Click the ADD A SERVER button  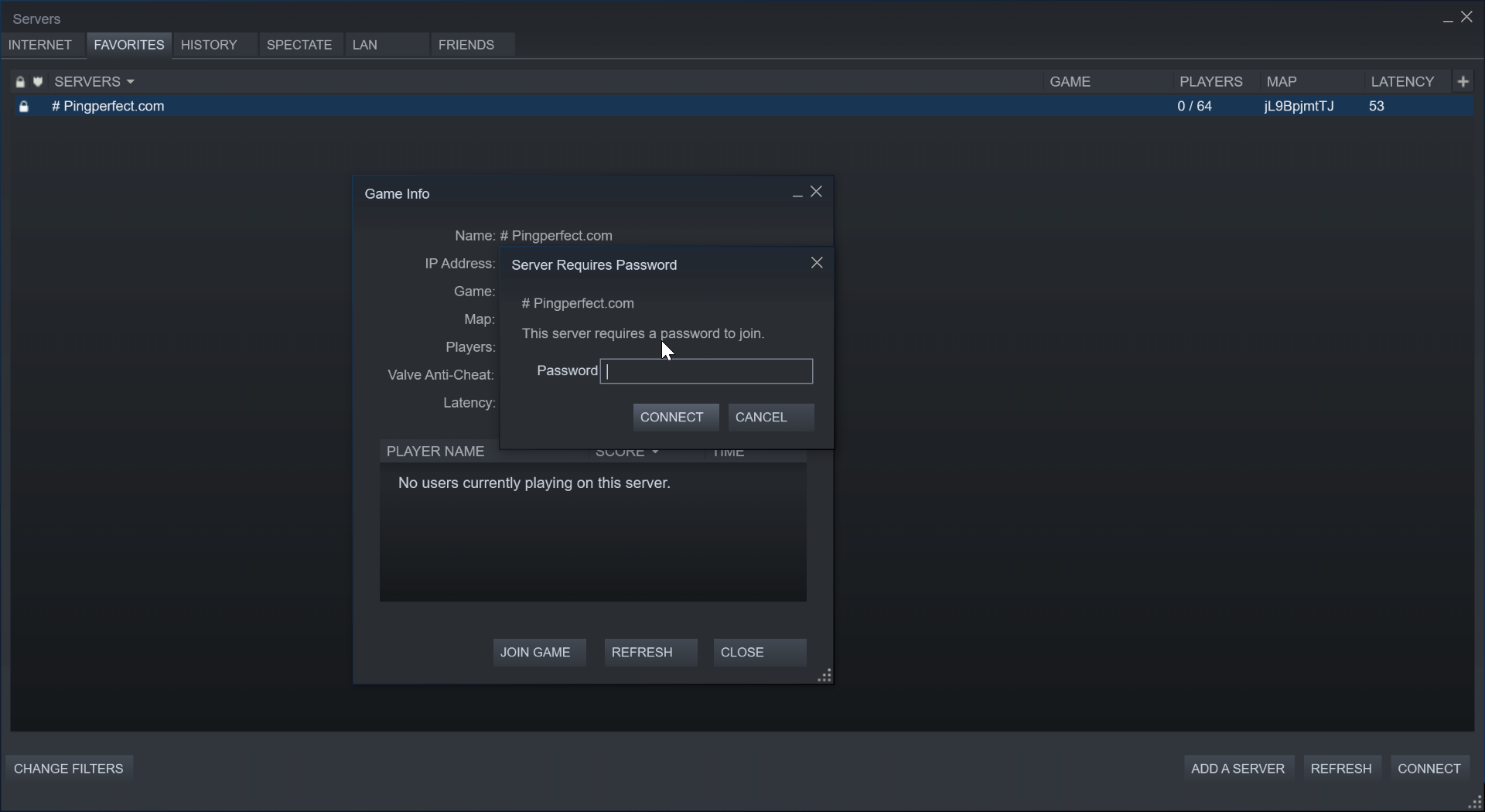1237,769
